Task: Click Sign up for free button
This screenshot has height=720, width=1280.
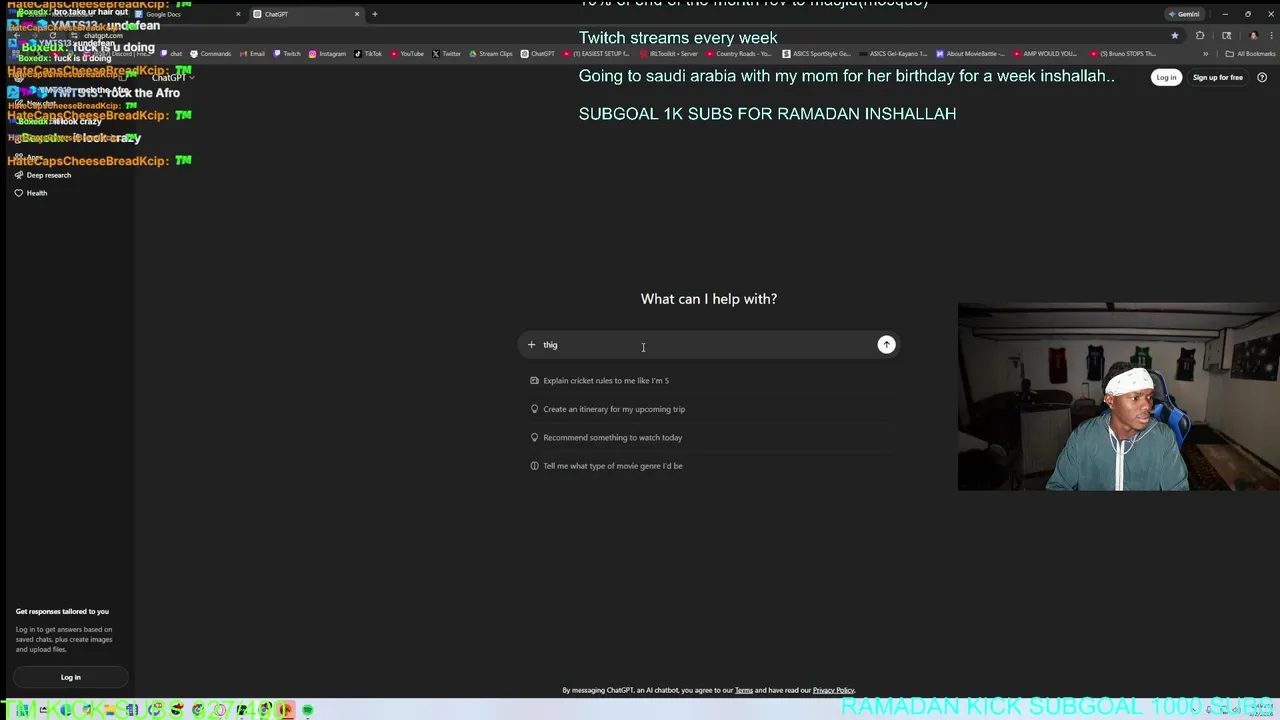Action: point(1217,77)
